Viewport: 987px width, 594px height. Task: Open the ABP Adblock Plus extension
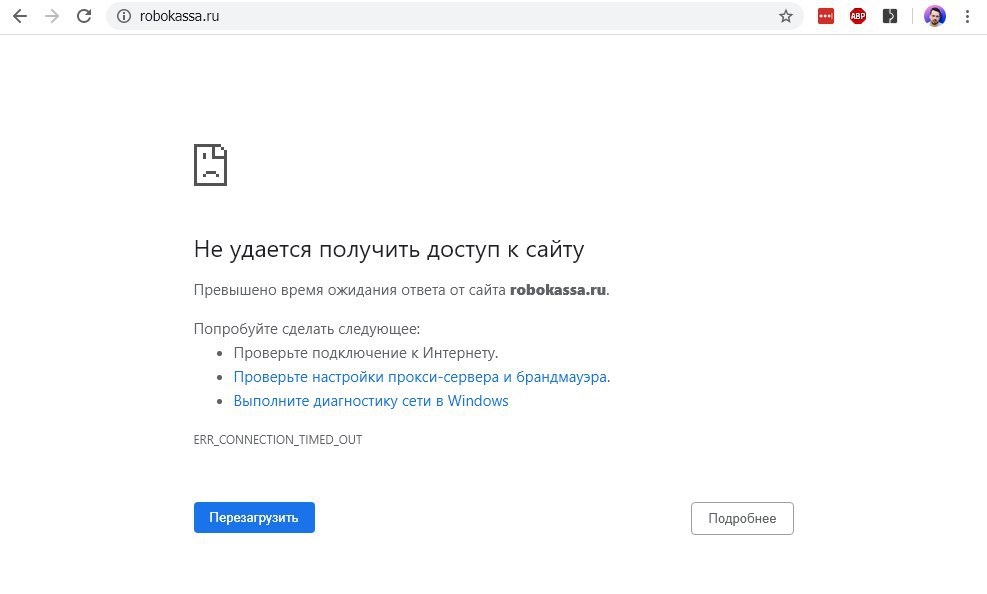[858, 16]
